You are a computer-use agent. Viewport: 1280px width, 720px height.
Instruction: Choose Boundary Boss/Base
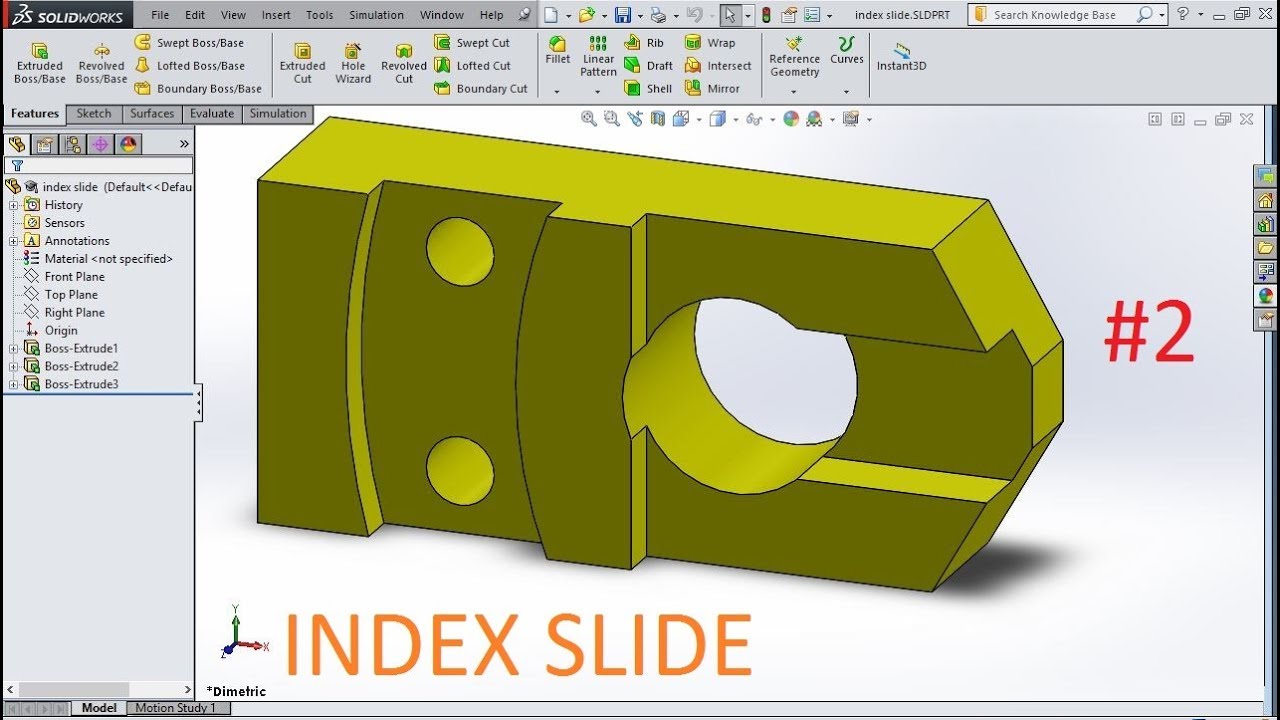[x=198, y=89]
